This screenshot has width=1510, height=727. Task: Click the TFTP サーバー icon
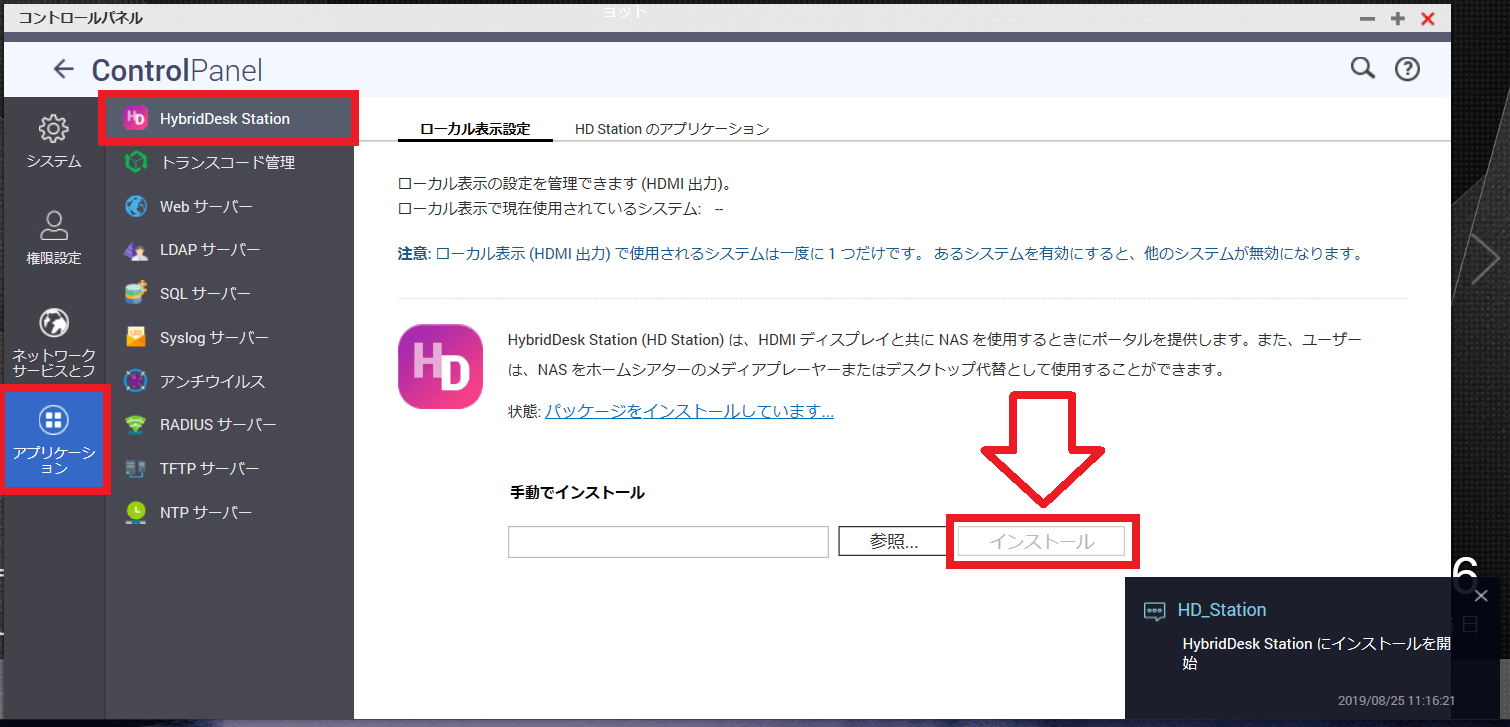136,469
